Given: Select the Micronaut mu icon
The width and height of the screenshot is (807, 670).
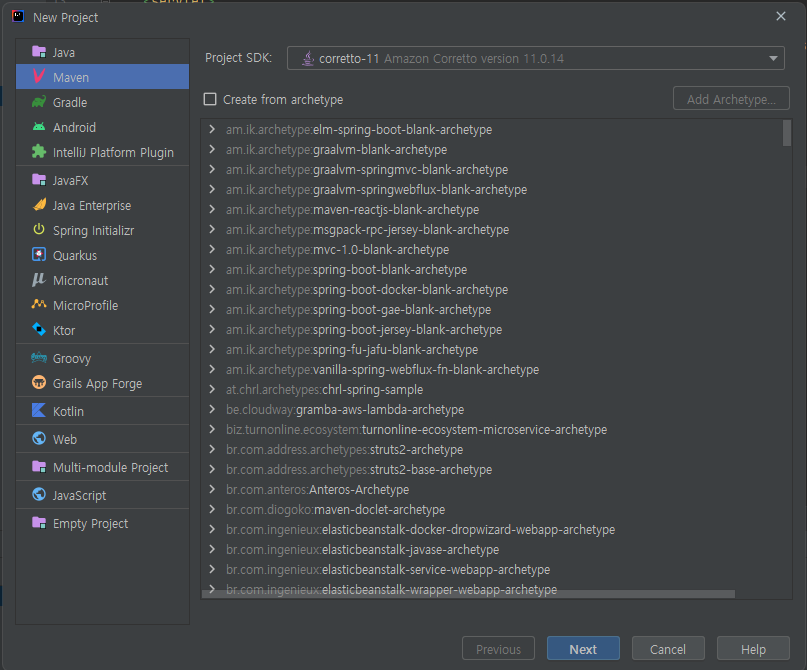Looking at the screenshot, I should [39, 279].
